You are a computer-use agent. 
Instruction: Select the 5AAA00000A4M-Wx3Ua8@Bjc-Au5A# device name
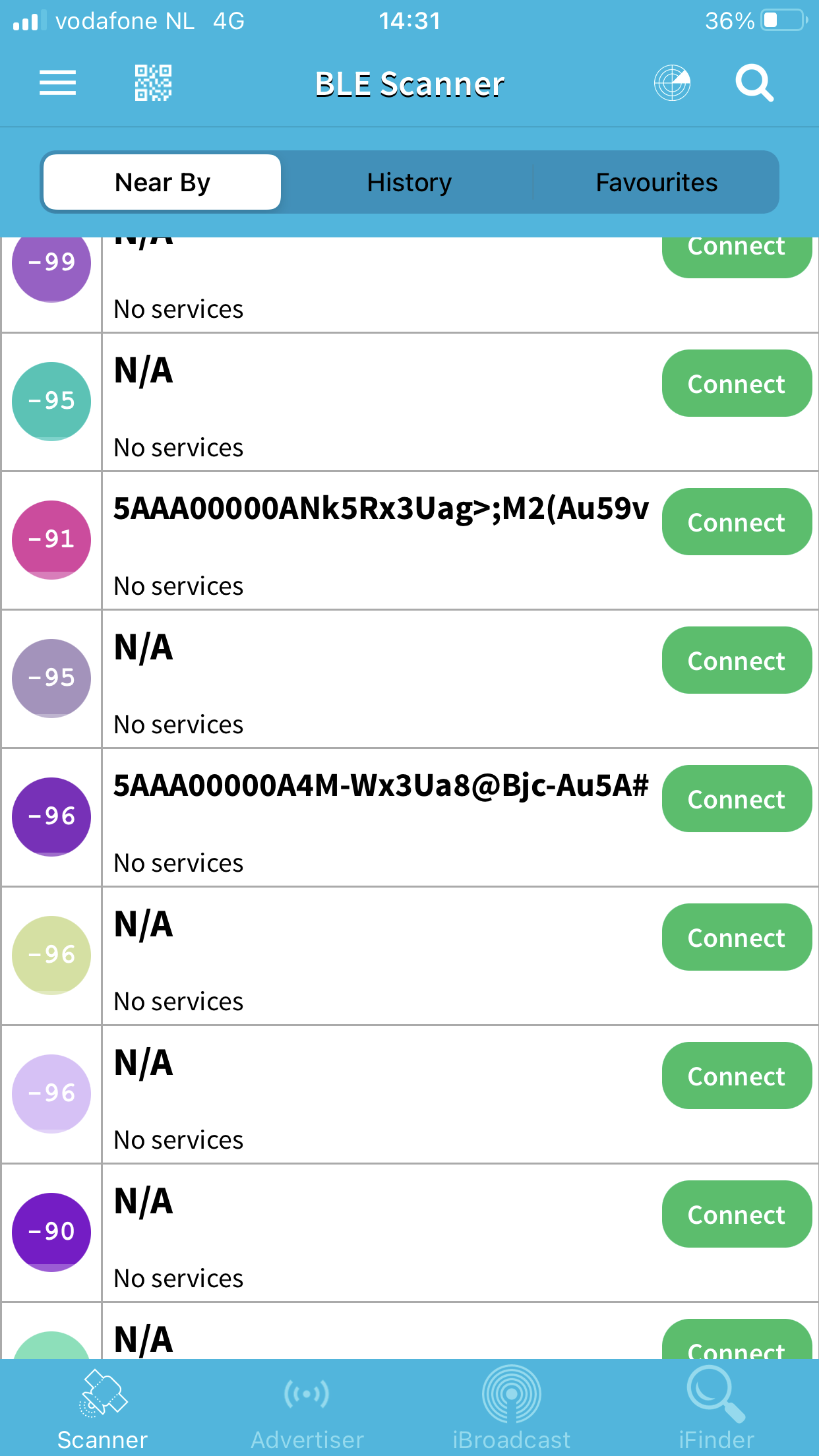381,786
